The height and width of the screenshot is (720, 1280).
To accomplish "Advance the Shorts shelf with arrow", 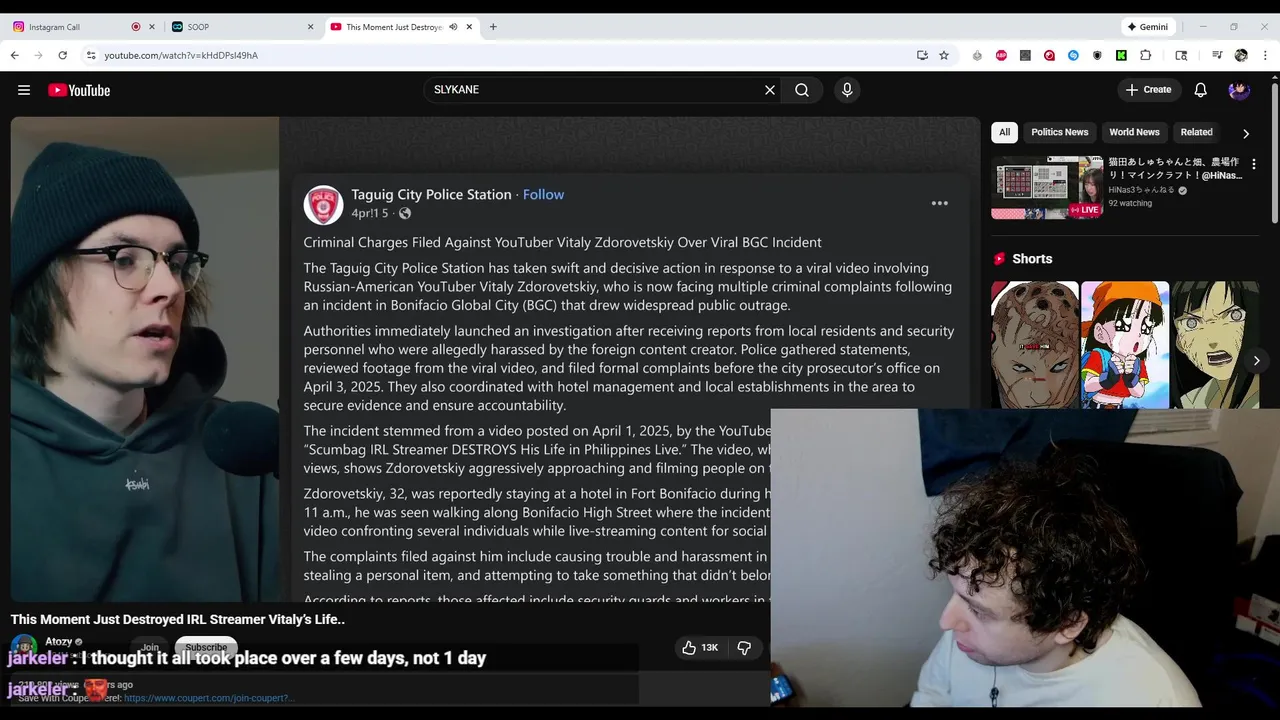I will pyautogui.click(x=1257, y=361).
